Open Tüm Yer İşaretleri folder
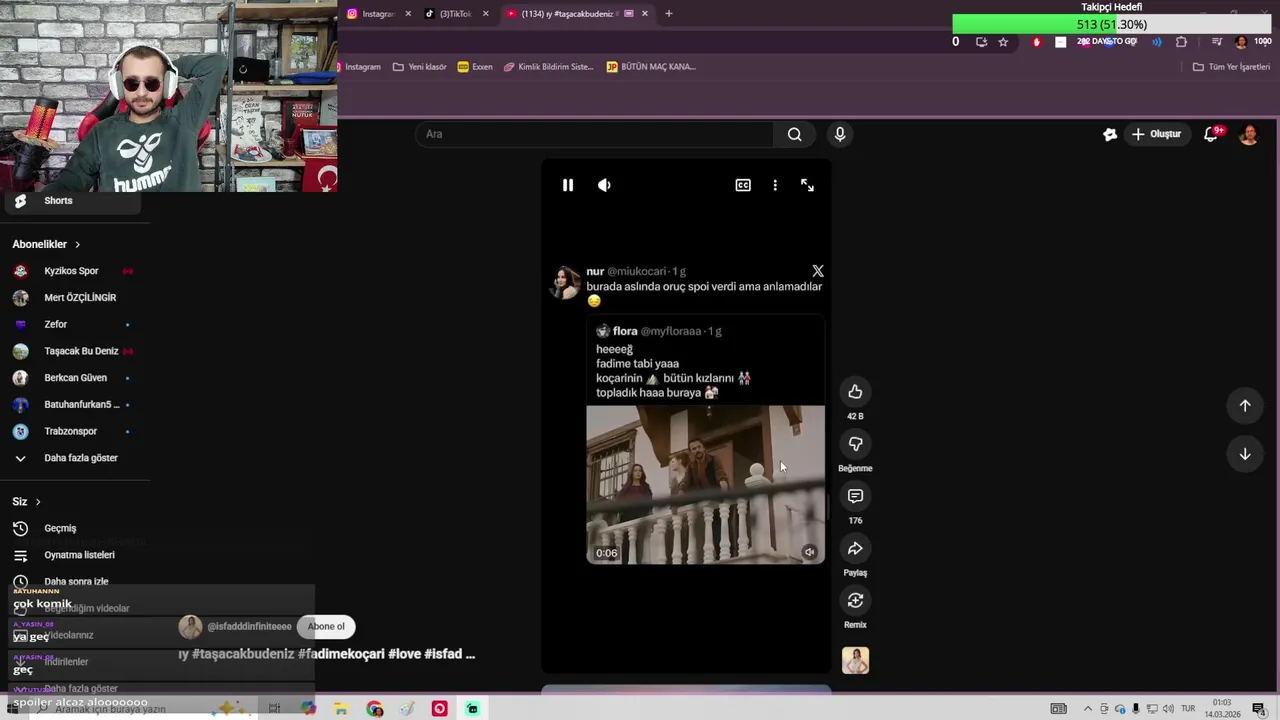The width and height of the screenshot is (1280, 720). 1231,67
